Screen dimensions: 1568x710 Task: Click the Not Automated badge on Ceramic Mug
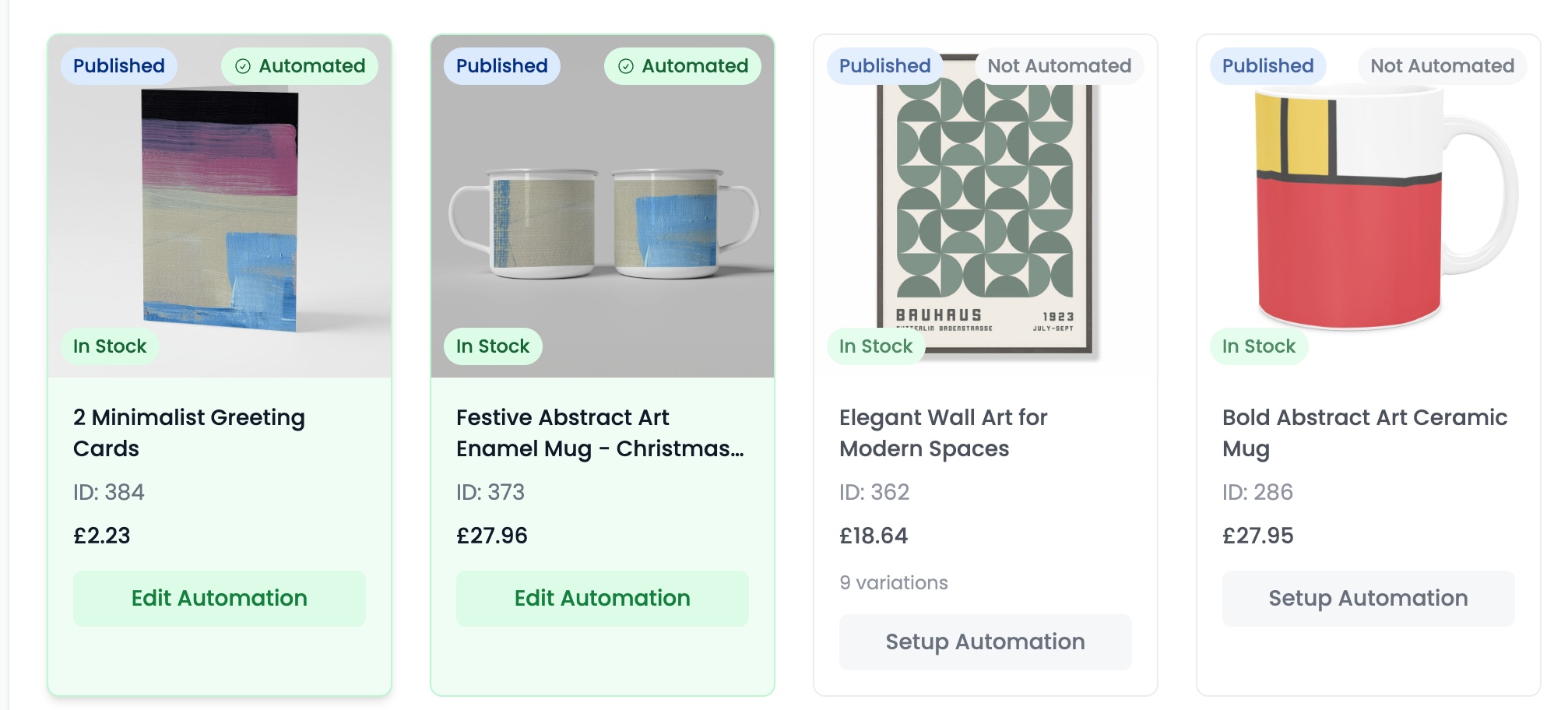tap(1443, 66)
